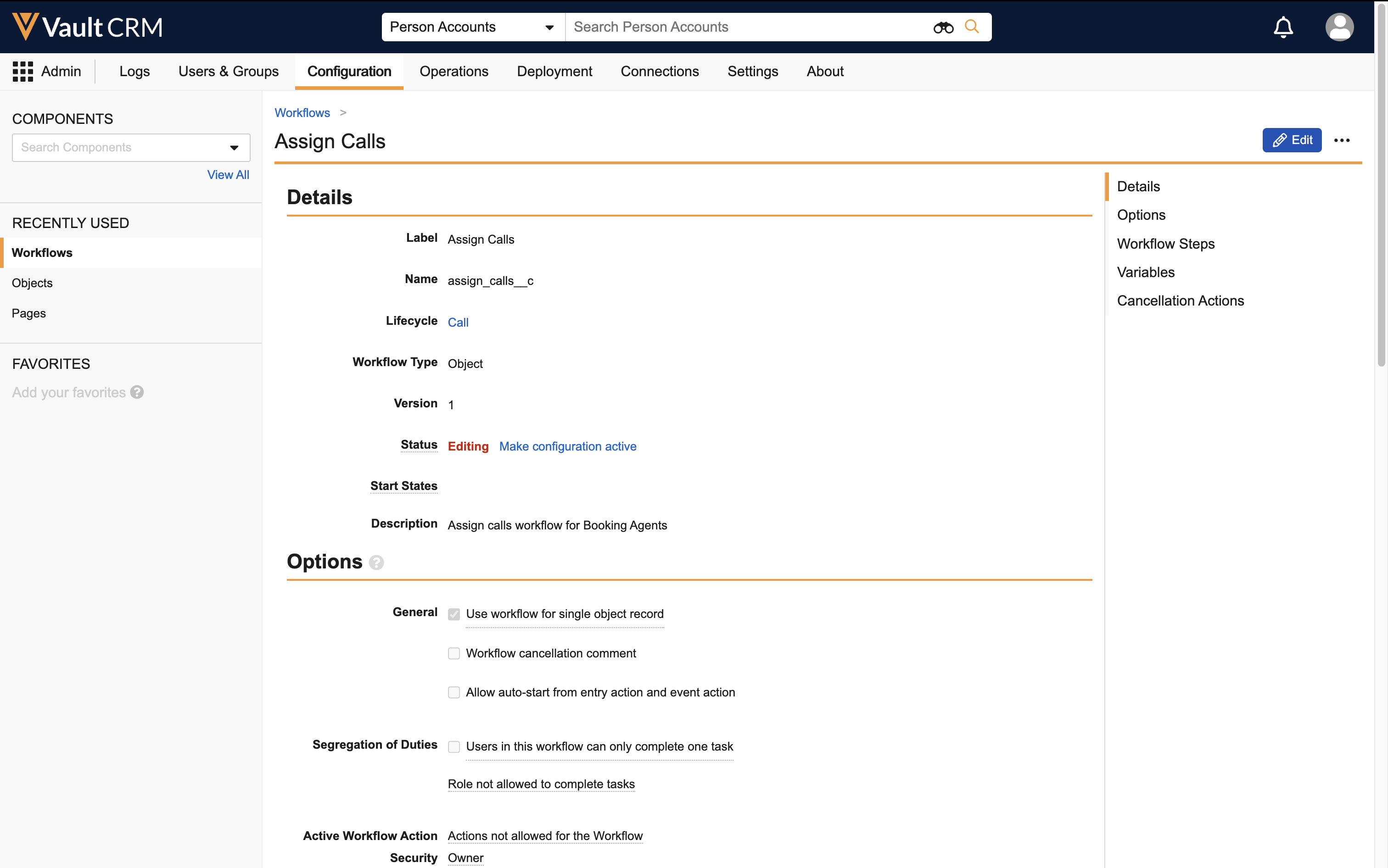Click the binoculars advanced search icon

(x=943, y=27)
